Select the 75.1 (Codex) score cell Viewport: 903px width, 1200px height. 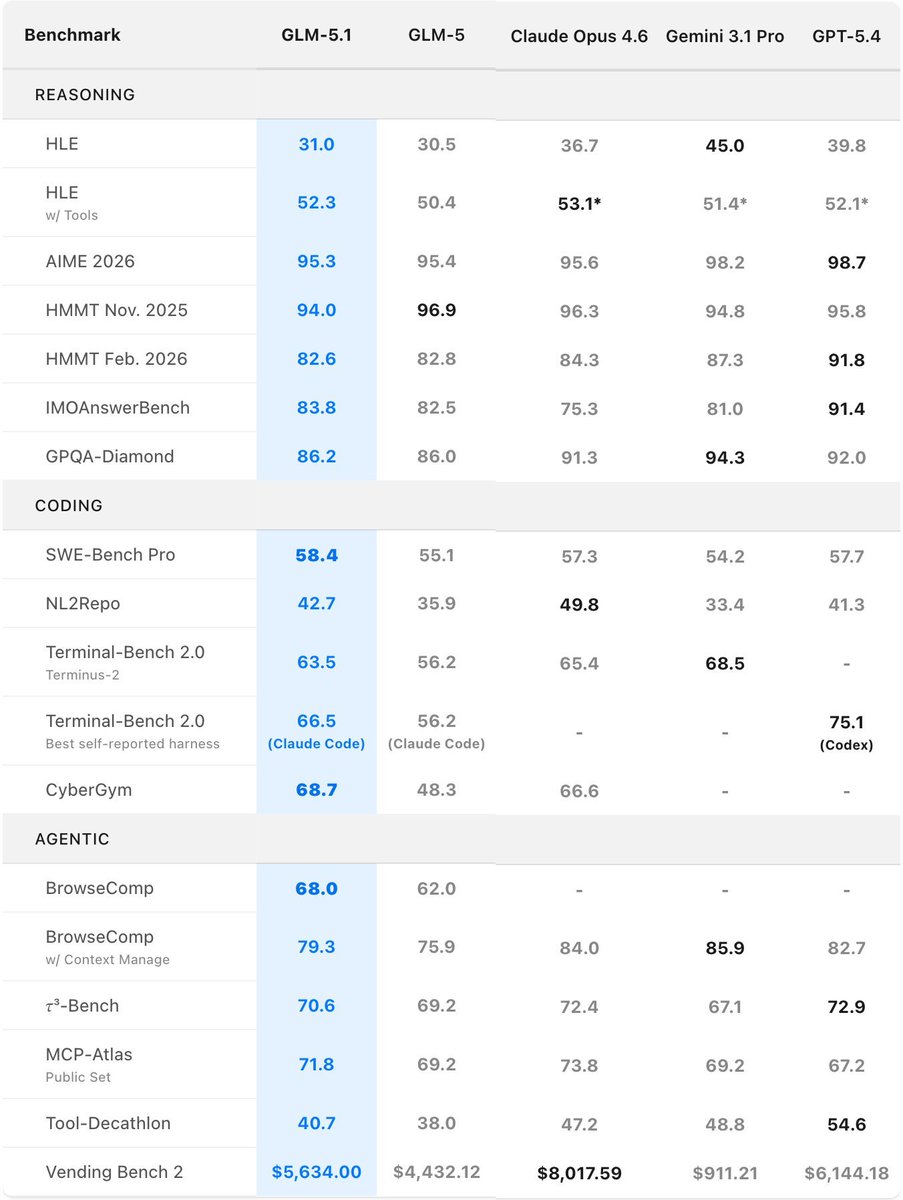point(846,731)
